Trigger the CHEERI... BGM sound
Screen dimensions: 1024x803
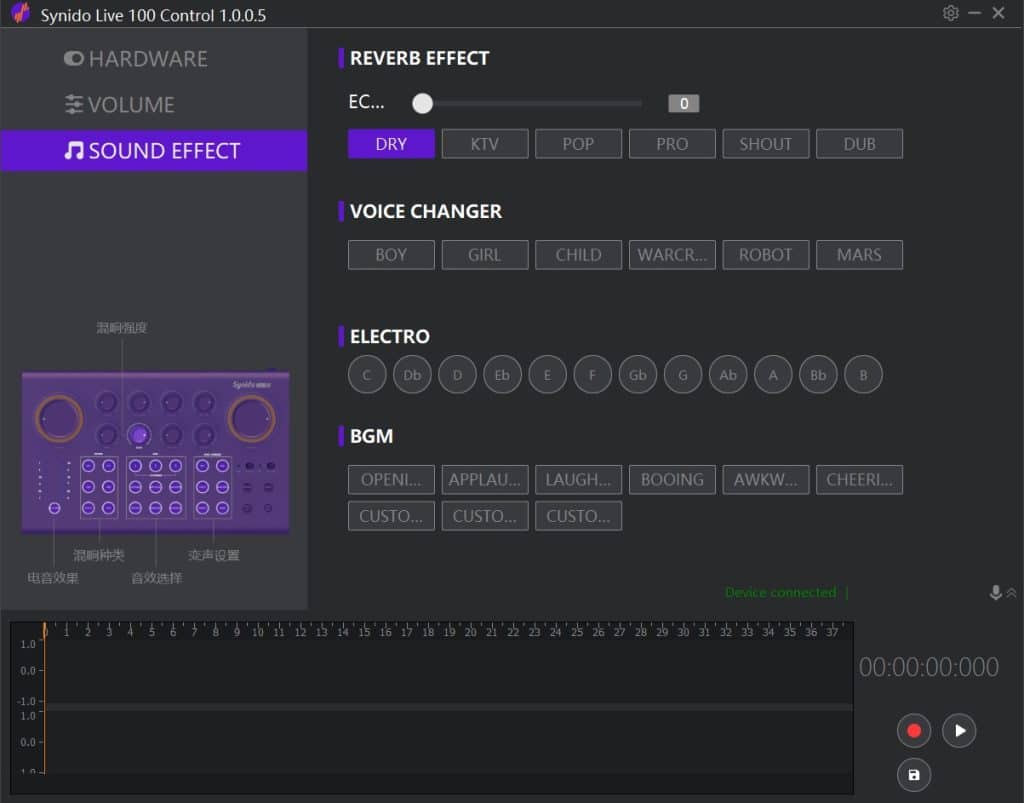(859, 480)
